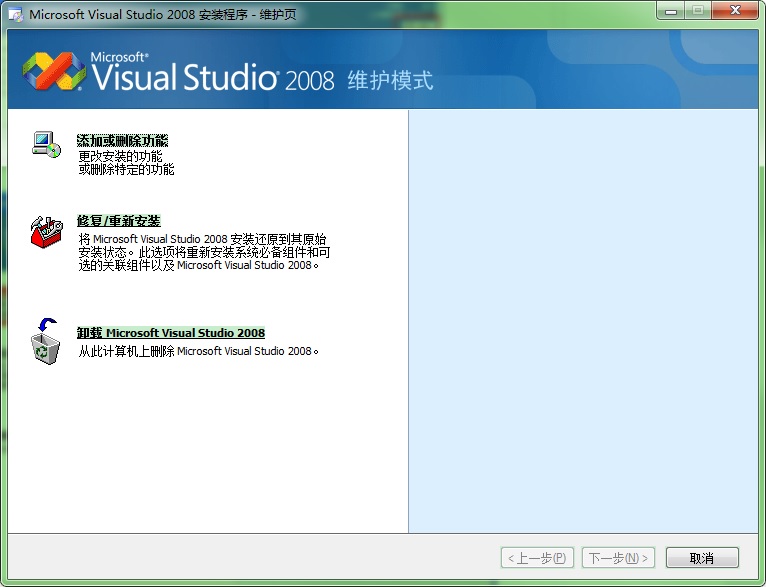Open the 添加或删除功能 link

tap(122, 141)
